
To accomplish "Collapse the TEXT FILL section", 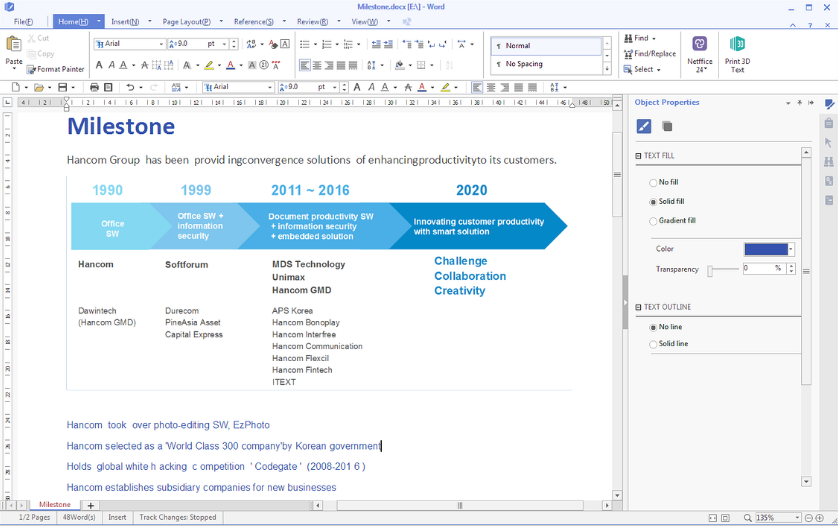I will pyautogui.click(x=639, y=156).
